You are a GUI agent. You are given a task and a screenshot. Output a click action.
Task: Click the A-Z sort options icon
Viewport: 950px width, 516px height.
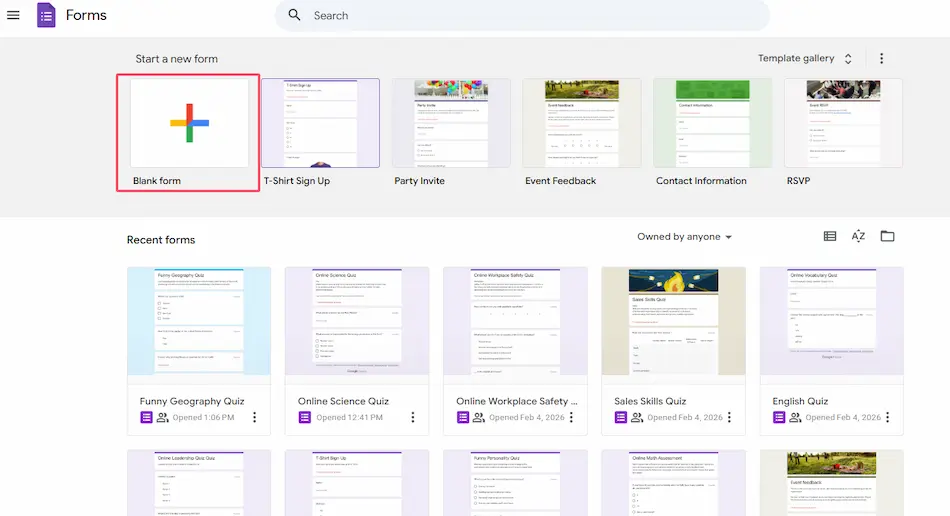[x=858, y=237]
